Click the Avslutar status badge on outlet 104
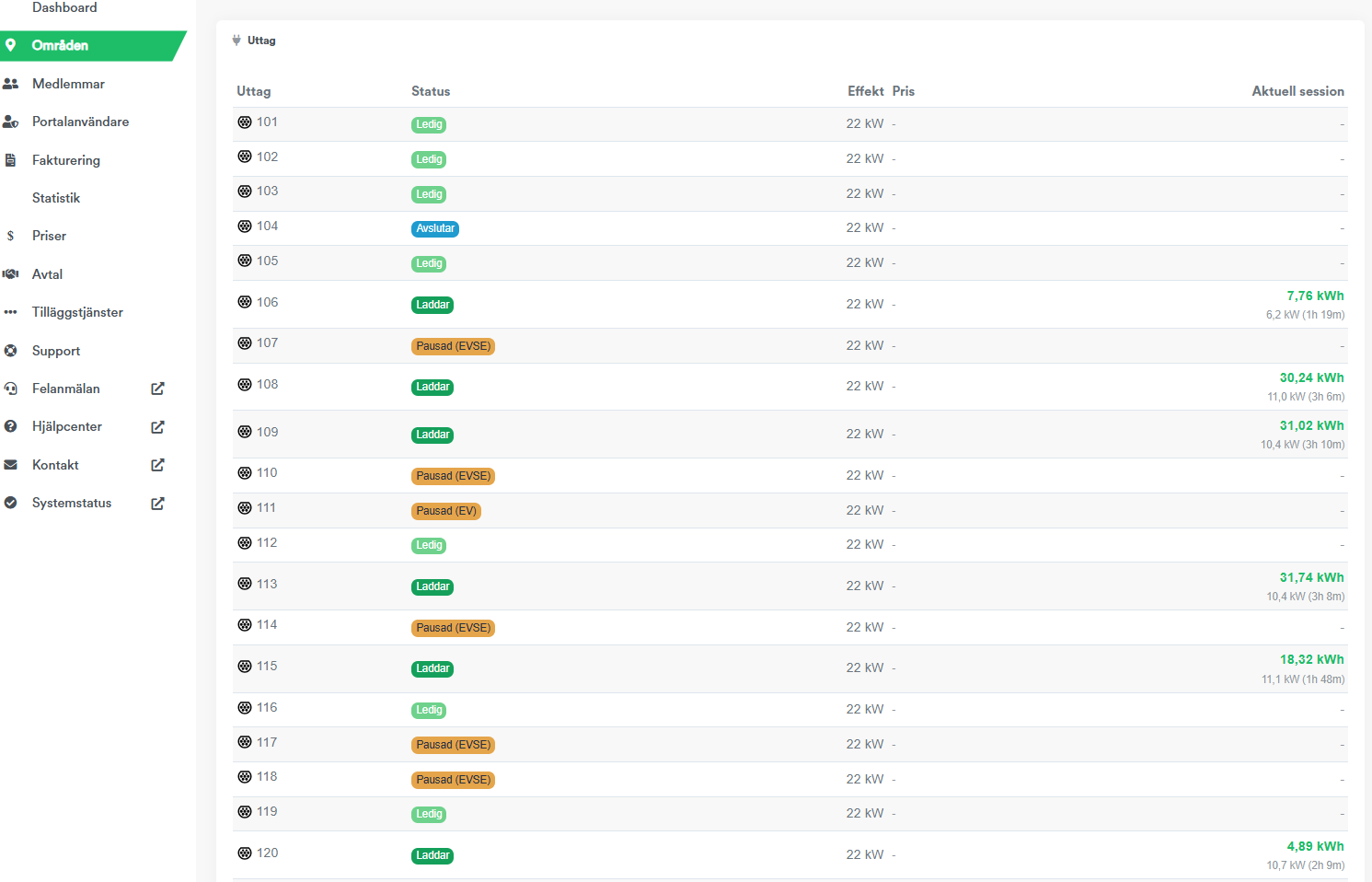The width and height of the screenshot is (1372, 882). [435, 228]
